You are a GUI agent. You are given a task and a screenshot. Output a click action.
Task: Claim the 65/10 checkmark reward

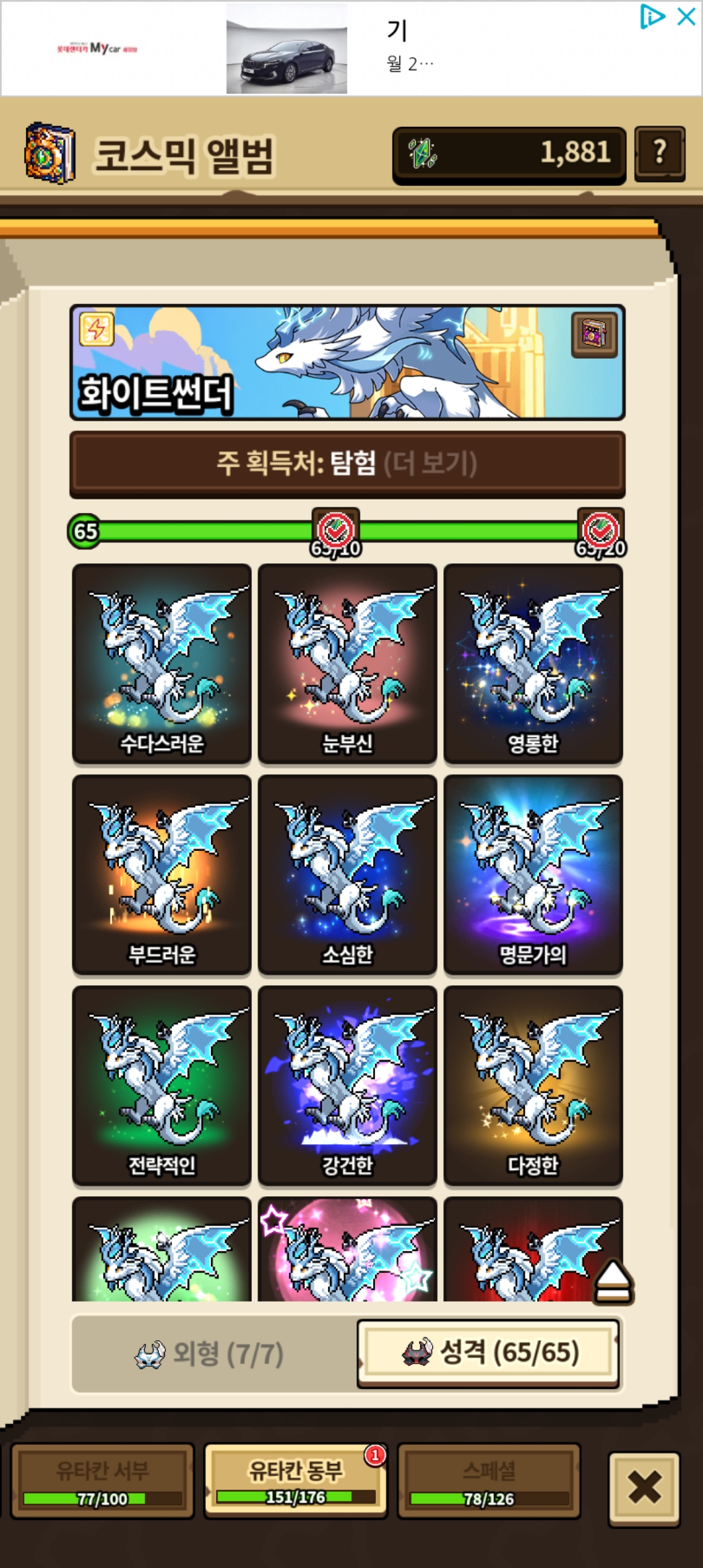click(x=336, y=532)
